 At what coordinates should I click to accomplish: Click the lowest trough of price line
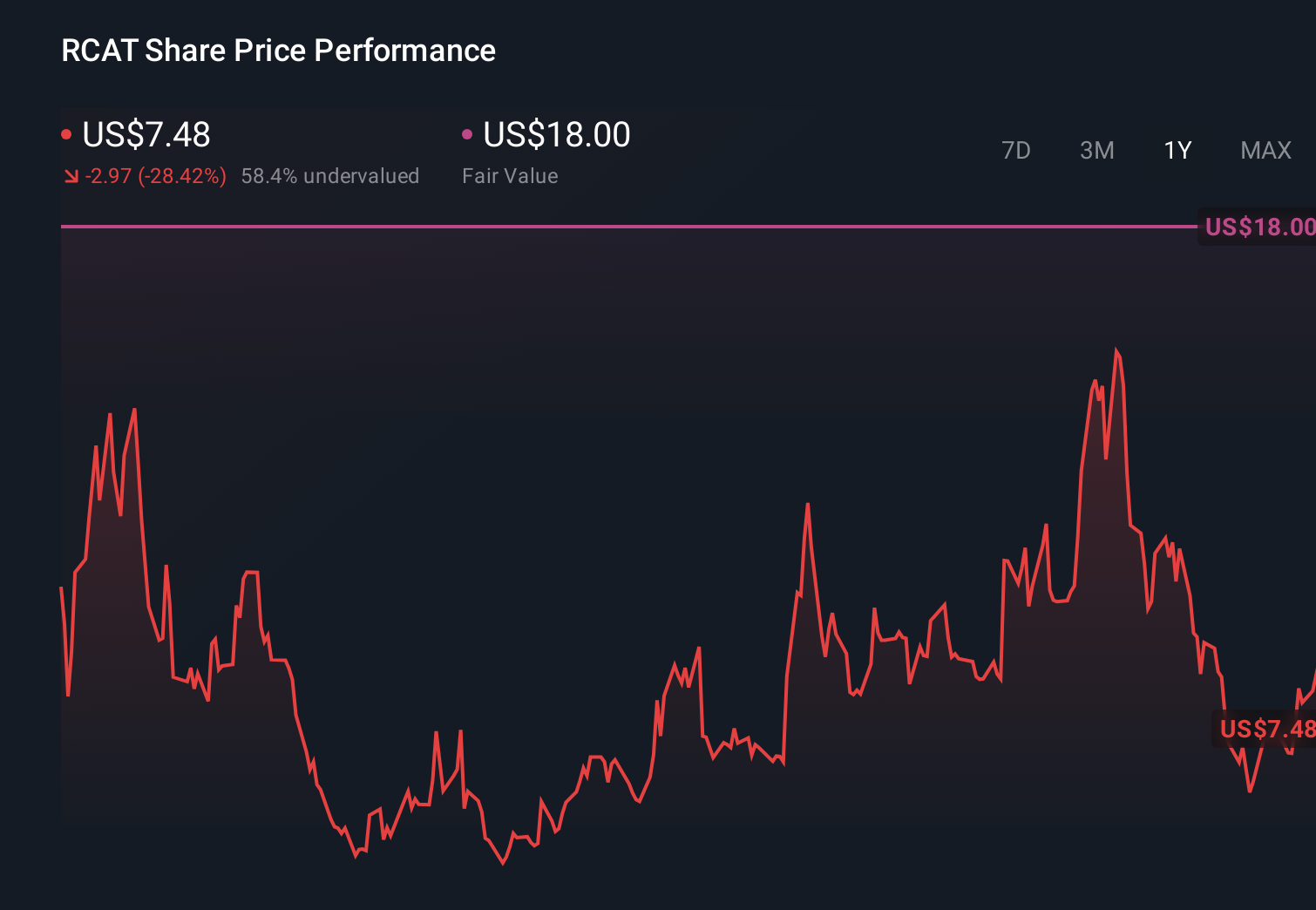pyautogui.click(x=504, y=863)
